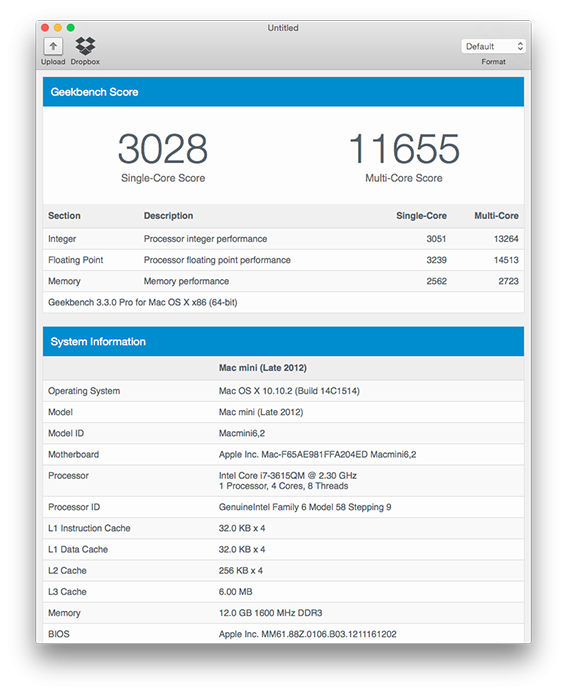The image size is (567, 695).
Task: Select the Operating System row
Action: point(283,391)
